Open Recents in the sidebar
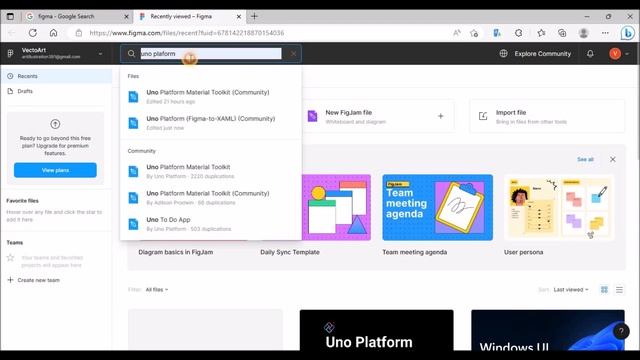Screen dimensions: 640x360 56,76
